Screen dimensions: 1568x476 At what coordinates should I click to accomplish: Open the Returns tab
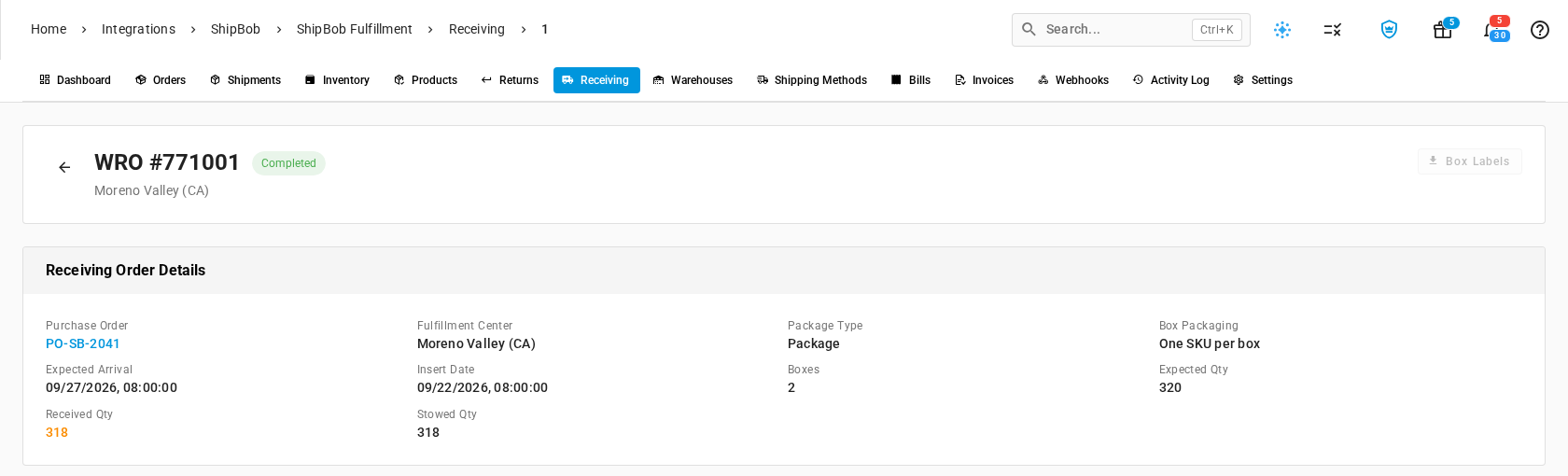(x=510, y=80)
